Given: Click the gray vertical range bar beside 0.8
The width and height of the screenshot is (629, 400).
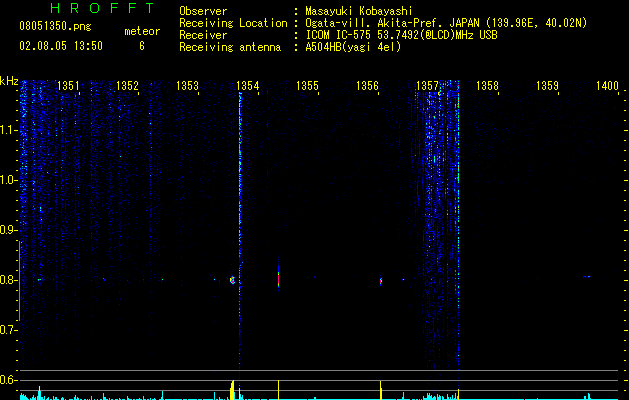Looking at the screenshot, I should (20, 281).
